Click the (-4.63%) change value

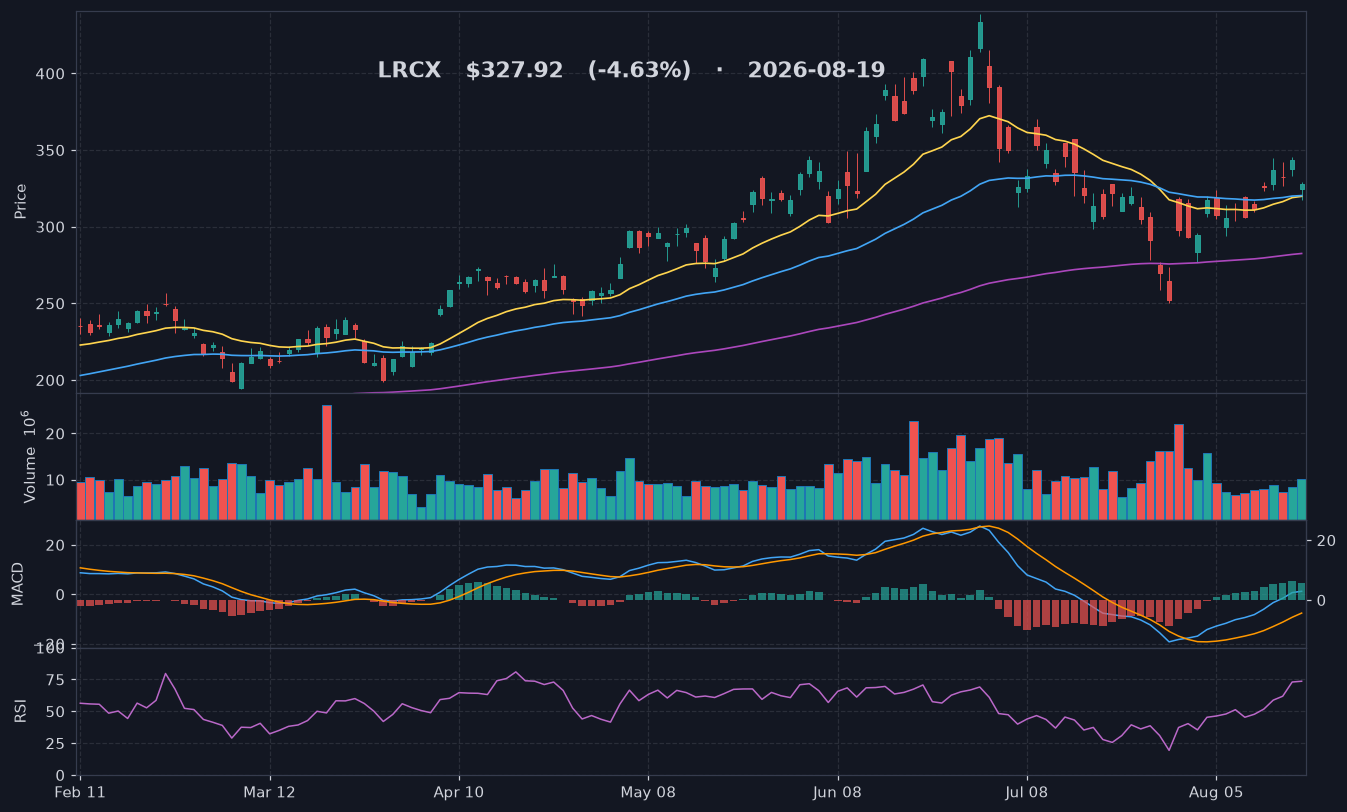(639, 71)
